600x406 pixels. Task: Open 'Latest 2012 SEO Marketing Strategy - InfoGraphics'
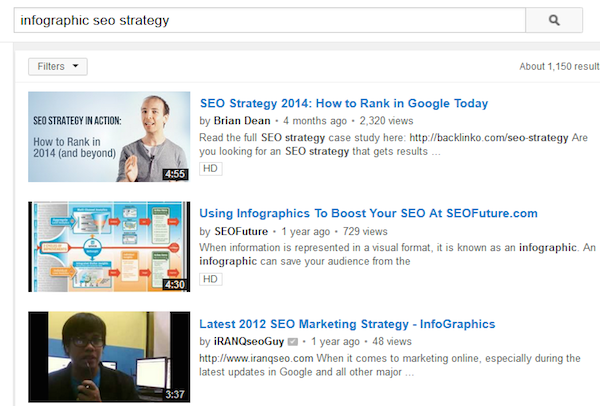click(x=347, y=324)
